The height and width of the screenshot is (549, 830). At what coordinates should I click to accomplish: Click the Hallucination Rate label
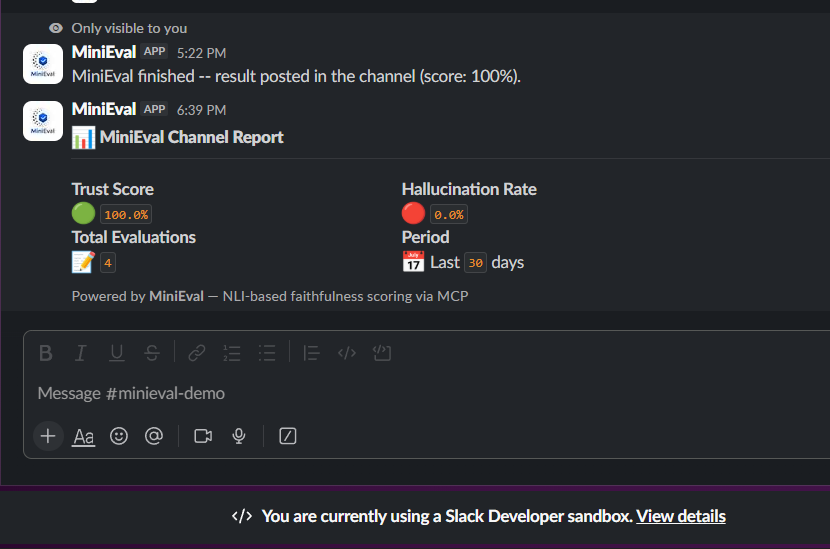pos(469,189)
